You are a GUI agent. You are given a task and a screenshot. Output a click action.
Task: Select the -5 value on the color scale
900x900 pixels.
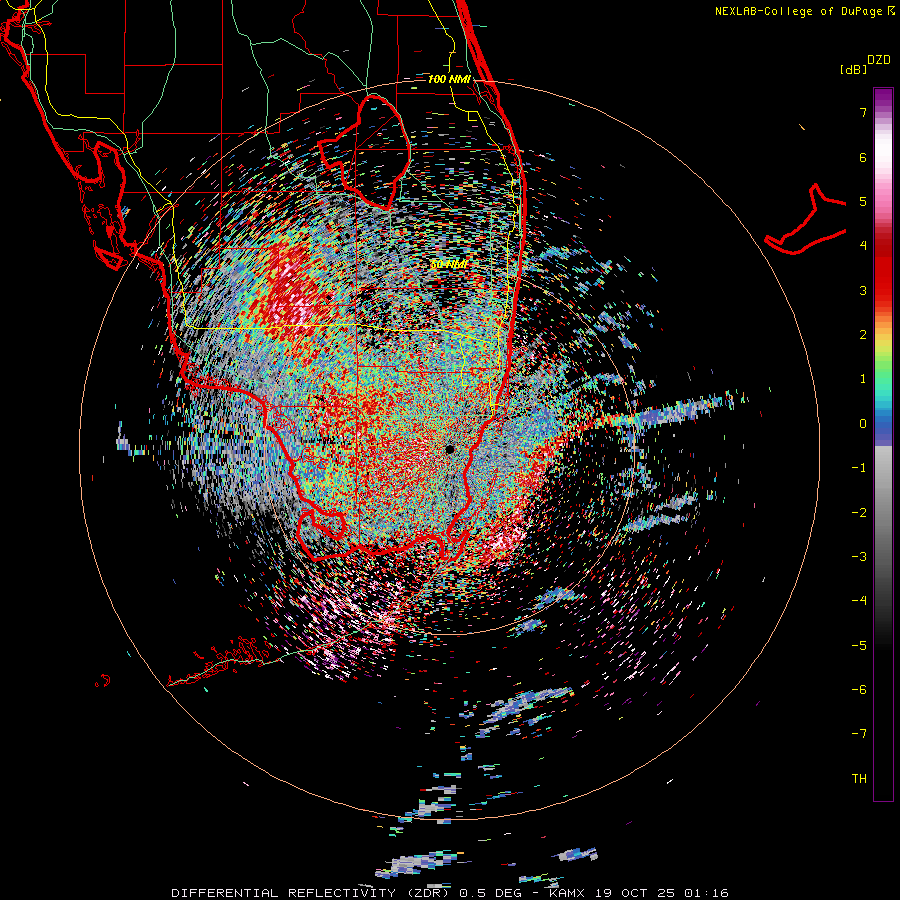point(859,646)
